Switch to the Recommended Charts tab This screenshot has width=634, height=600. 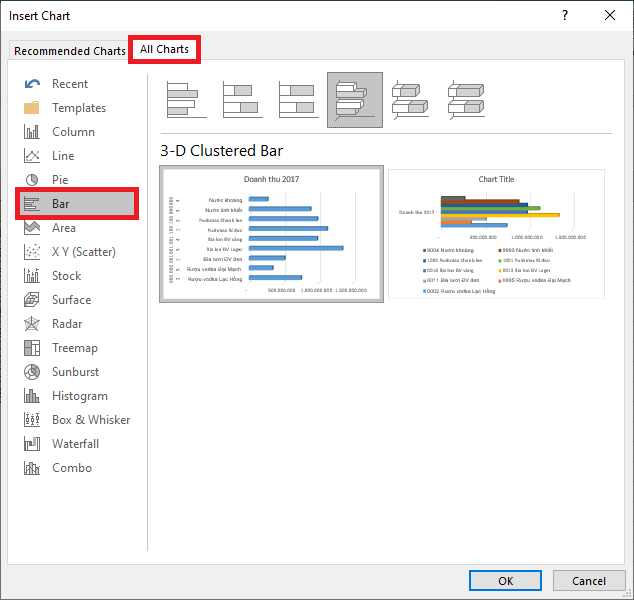click(70, 51)
